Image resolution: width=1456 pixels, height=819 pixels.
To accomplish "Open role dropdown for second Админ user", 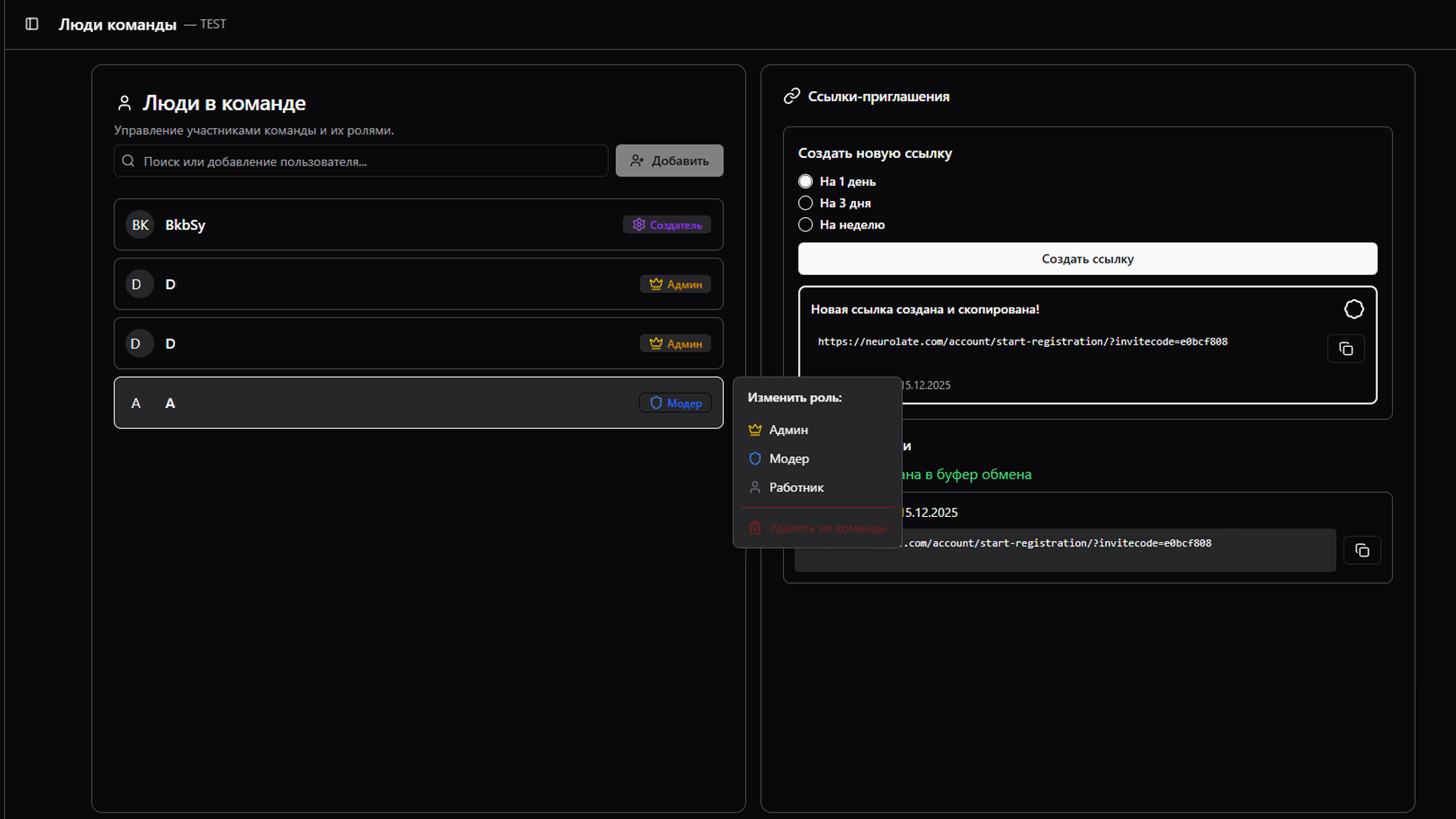I will point(675,344).
